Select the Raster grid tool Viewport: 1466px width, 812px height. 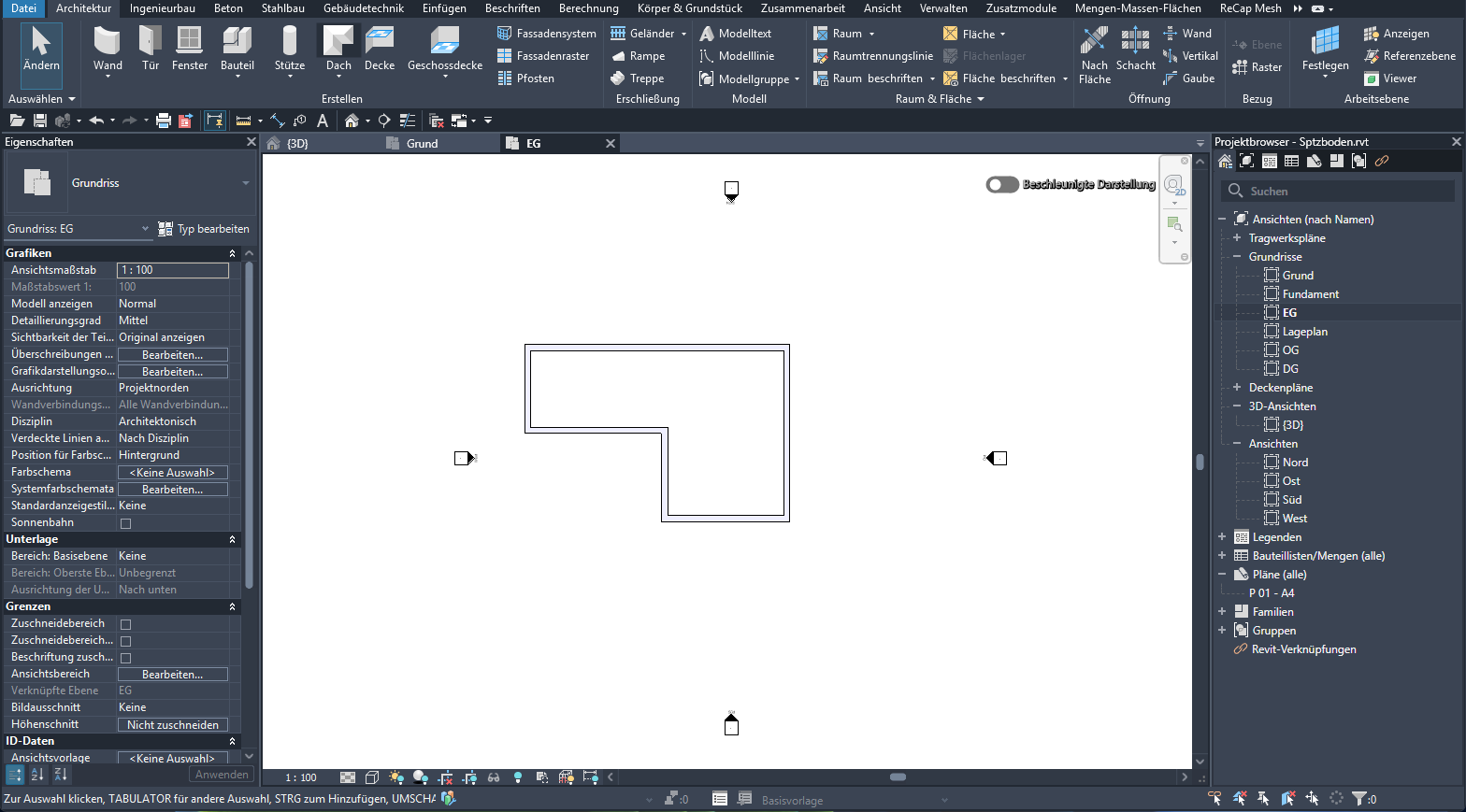(1258, 67)
